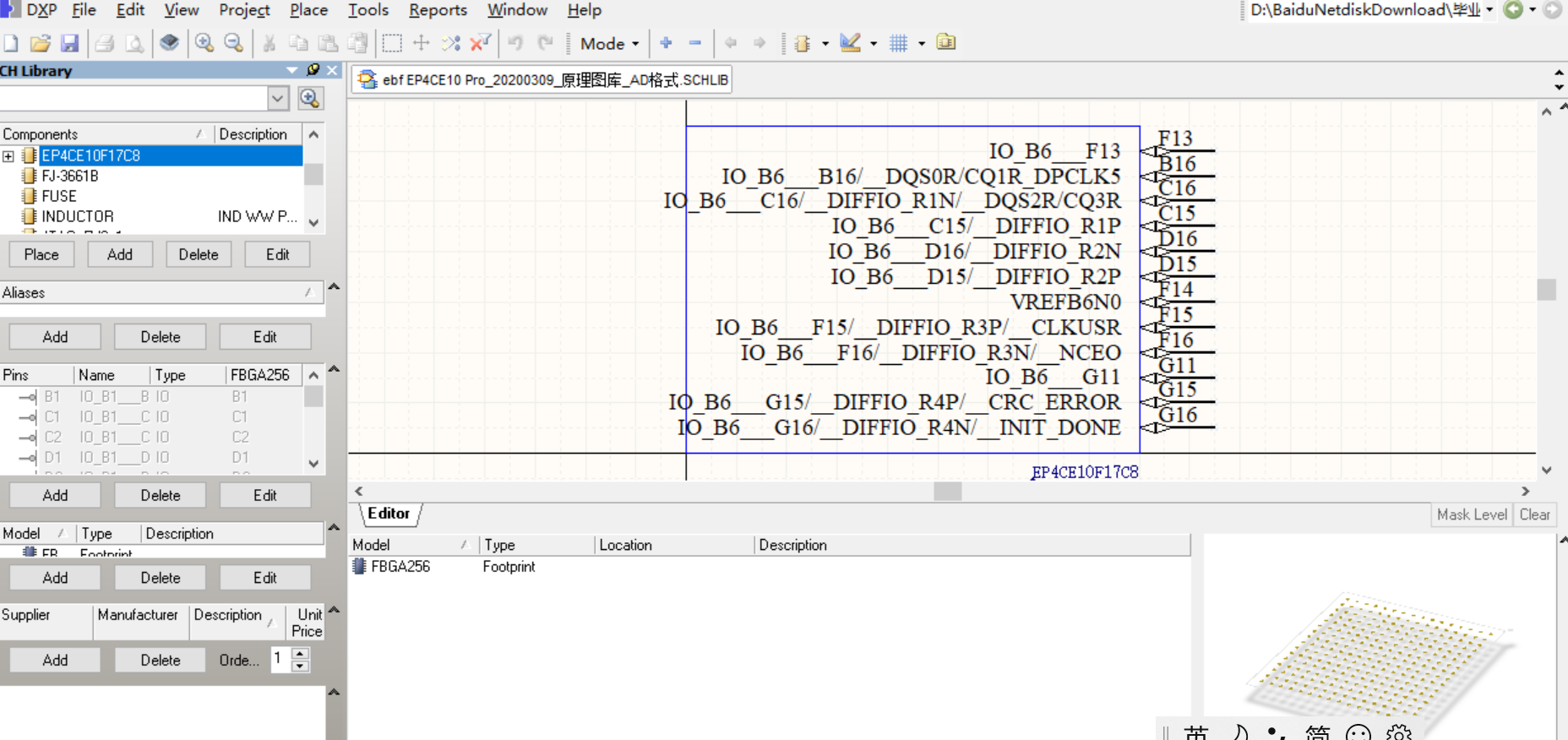The width and height of the screenshot is (1568, 740).
Task: Click the green back navigation icon at top right
Action: 1513,10
